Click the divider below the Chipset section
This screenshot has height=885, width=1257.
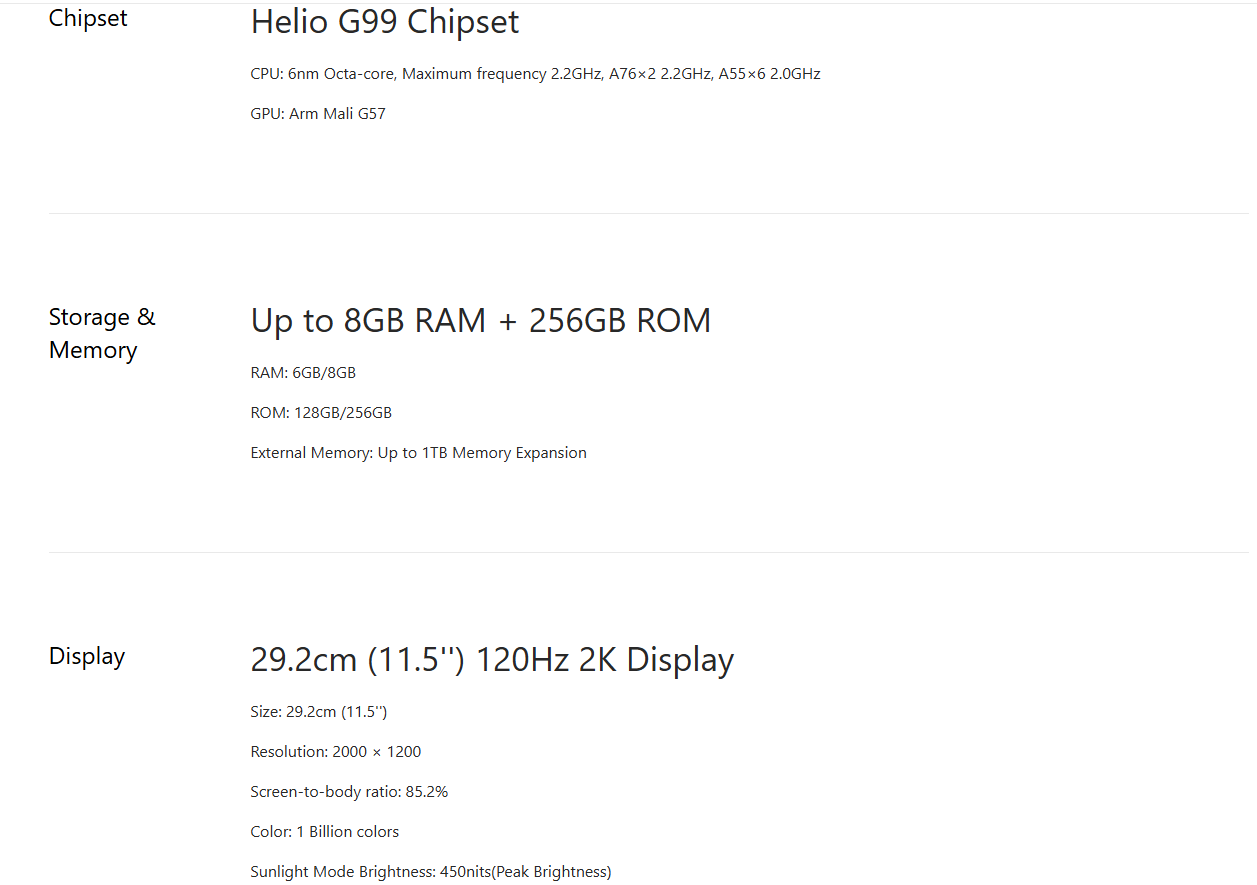pyautogui.click(x=648, y=213)
